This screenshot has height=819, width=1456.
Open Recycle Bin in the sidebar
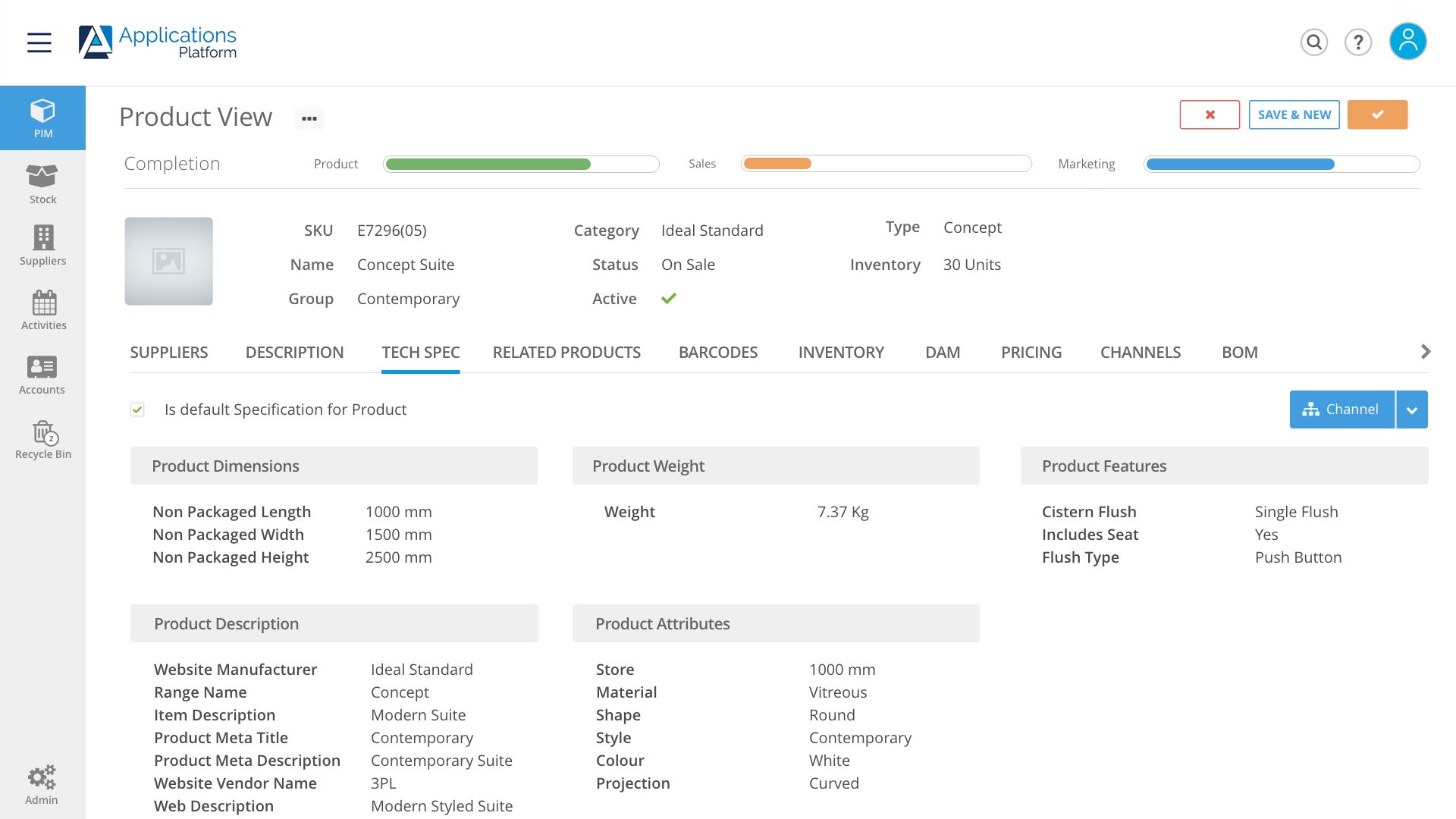[43, 440]
